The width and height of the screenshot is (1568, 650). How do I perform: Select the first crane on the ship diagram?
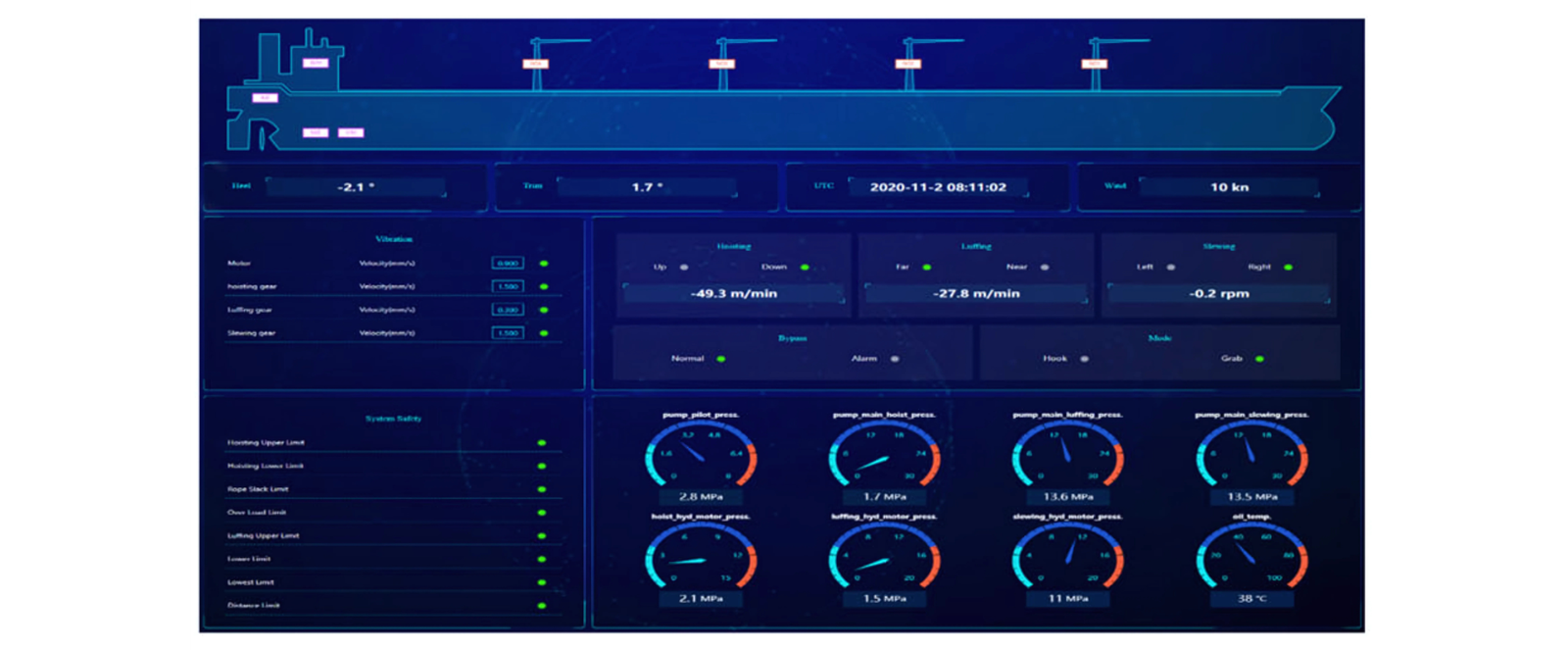[535, 64]
